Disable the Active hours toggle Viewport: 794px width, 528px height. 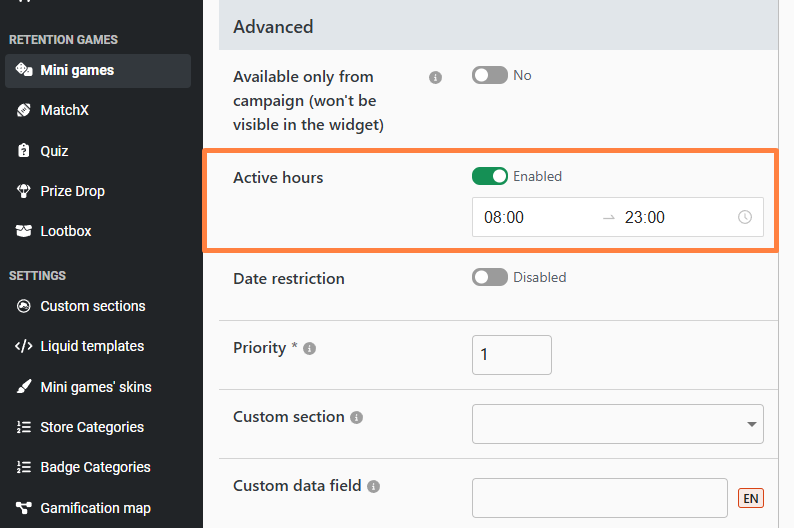tap(490, 177)
